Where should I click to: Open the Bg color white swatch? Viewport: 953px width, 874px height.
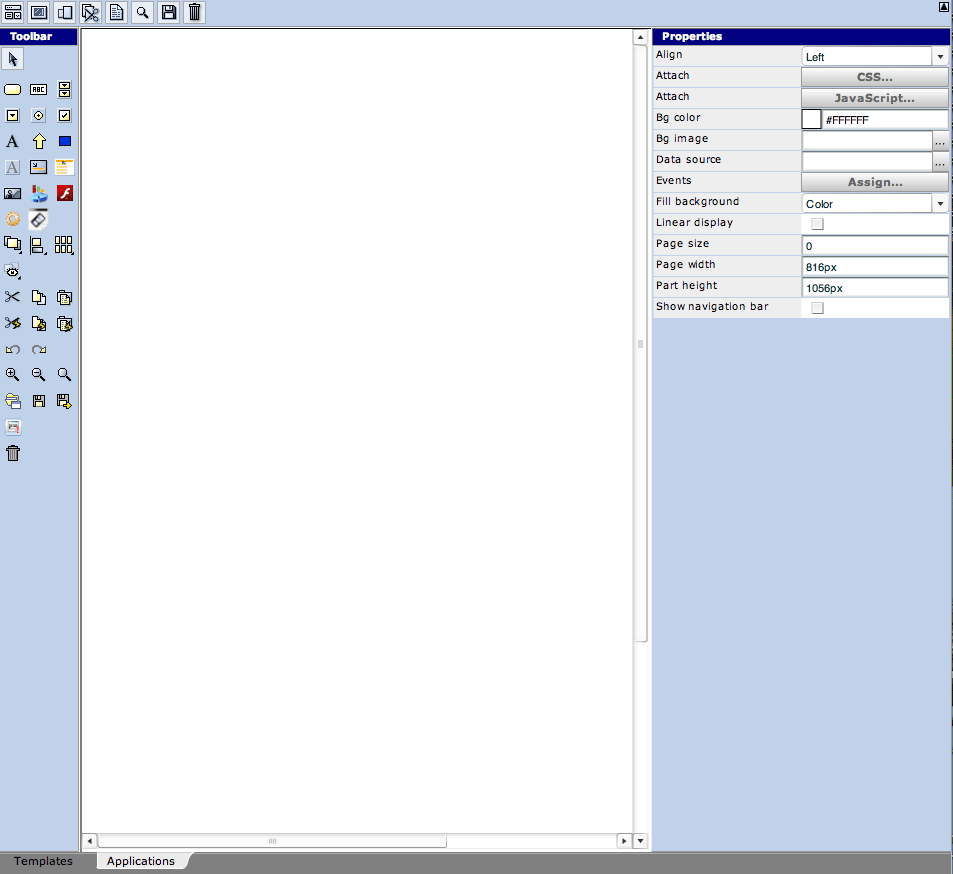point(812,119)
